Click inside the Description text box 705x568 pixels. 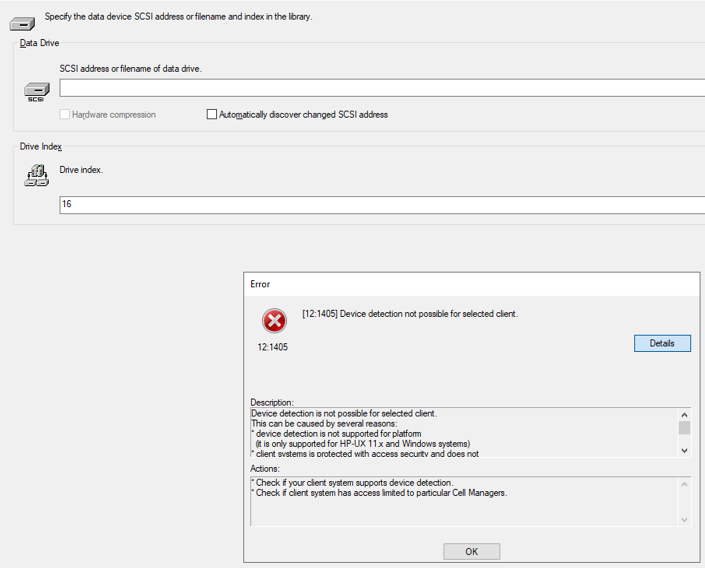(x=464, y=433)
